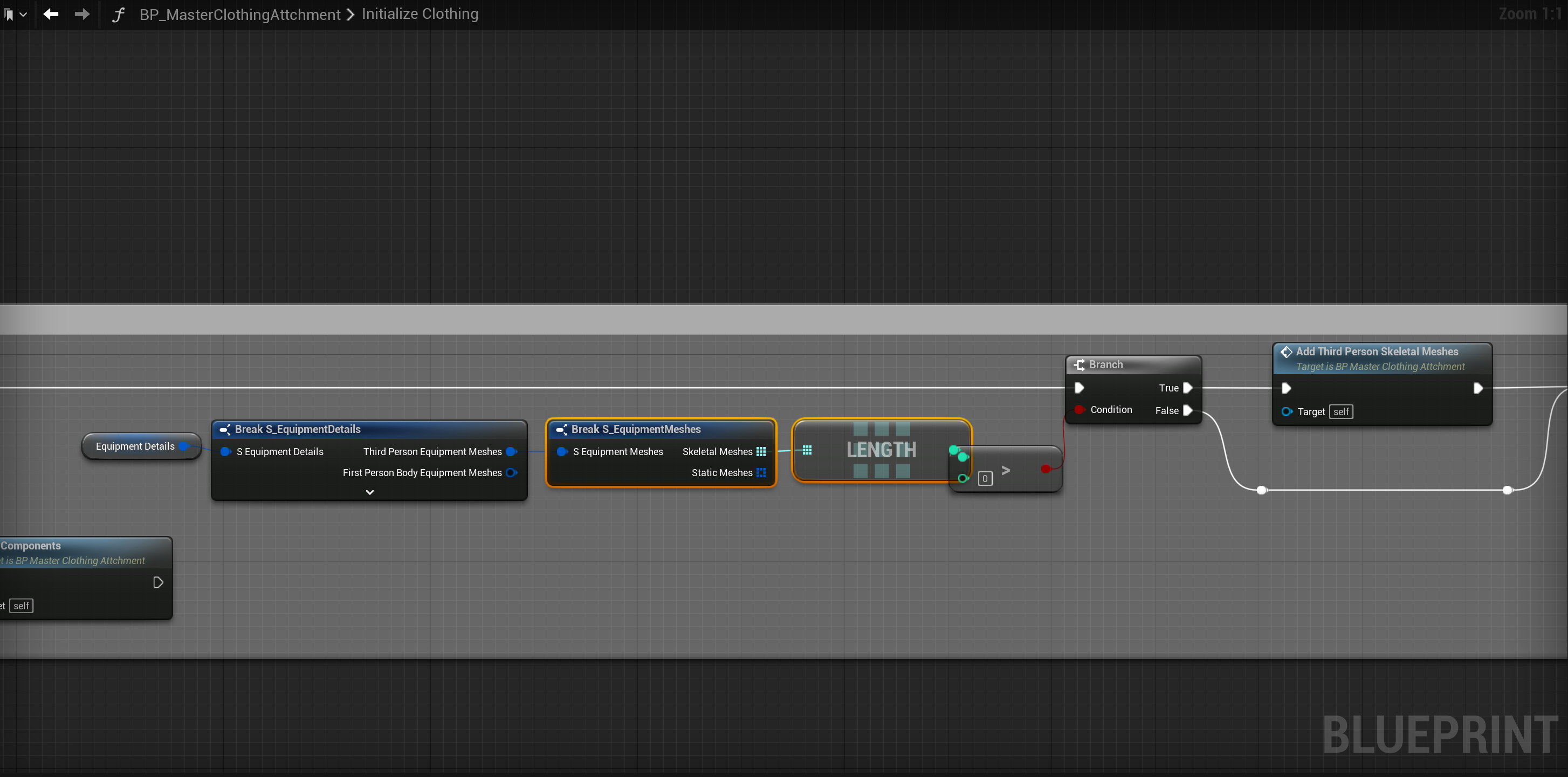Click the Break S_EquipmentMeshes node title
1568x777 pixels.
[x=636, y=429]
